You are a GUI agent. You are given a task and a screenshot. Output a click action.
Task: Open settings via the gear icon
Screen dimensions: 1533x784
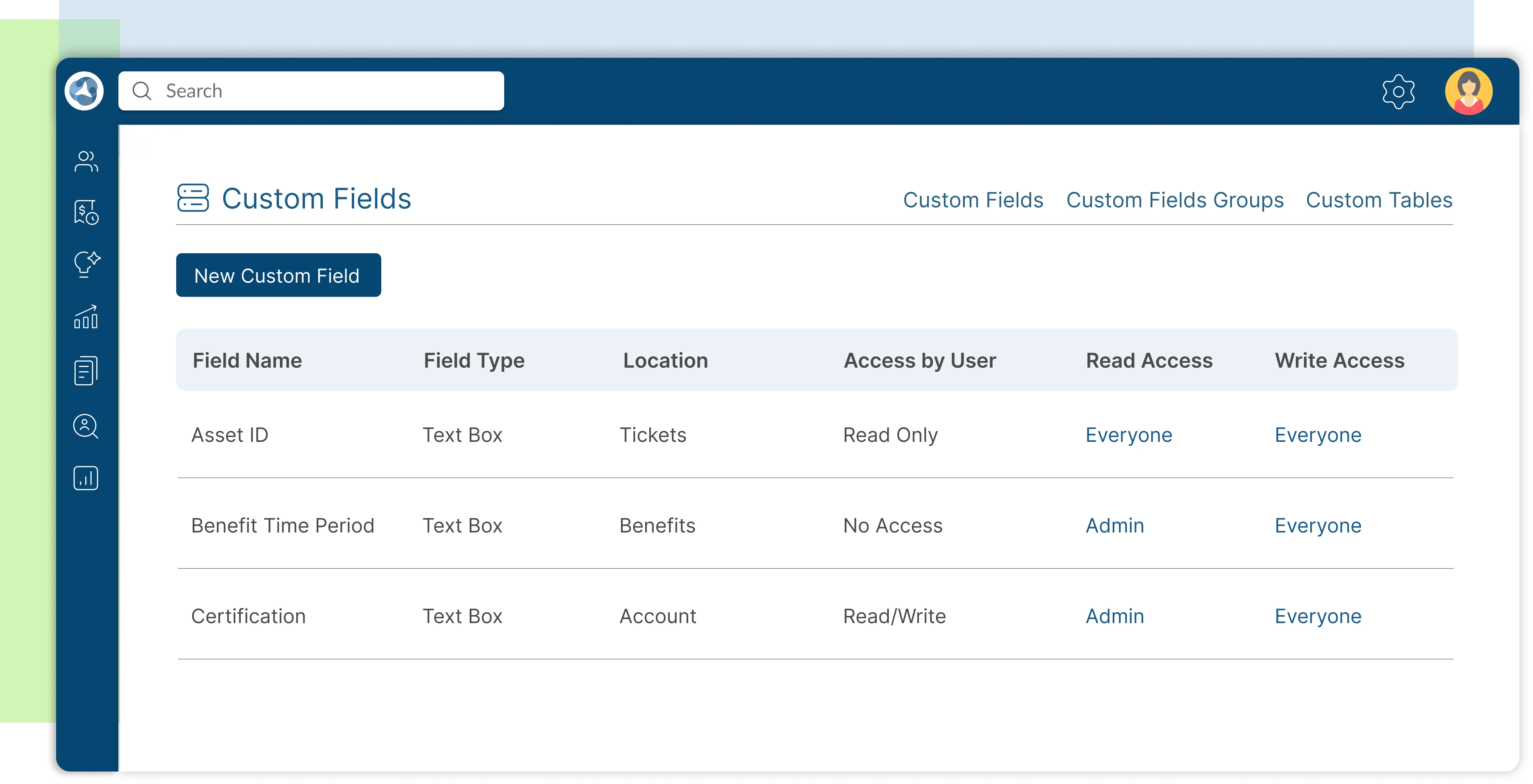tap(1398, 91)
